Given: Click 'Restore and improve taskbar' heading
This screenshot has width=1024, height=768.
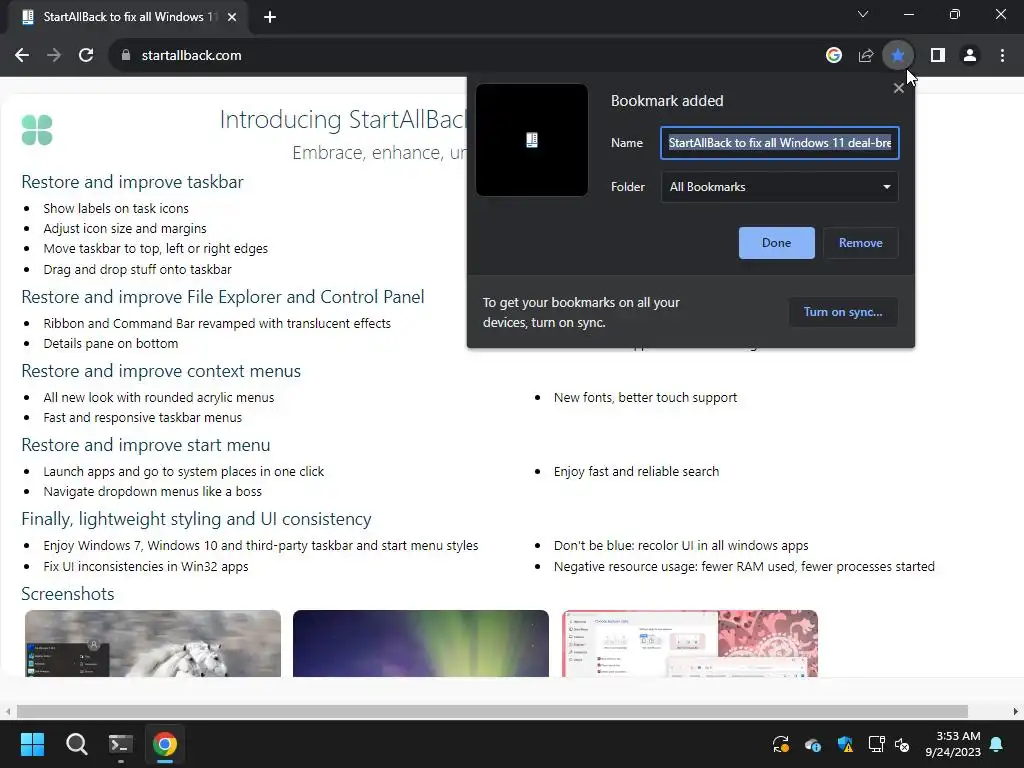Looking at the screenshot, I should (x=132, y=182).
